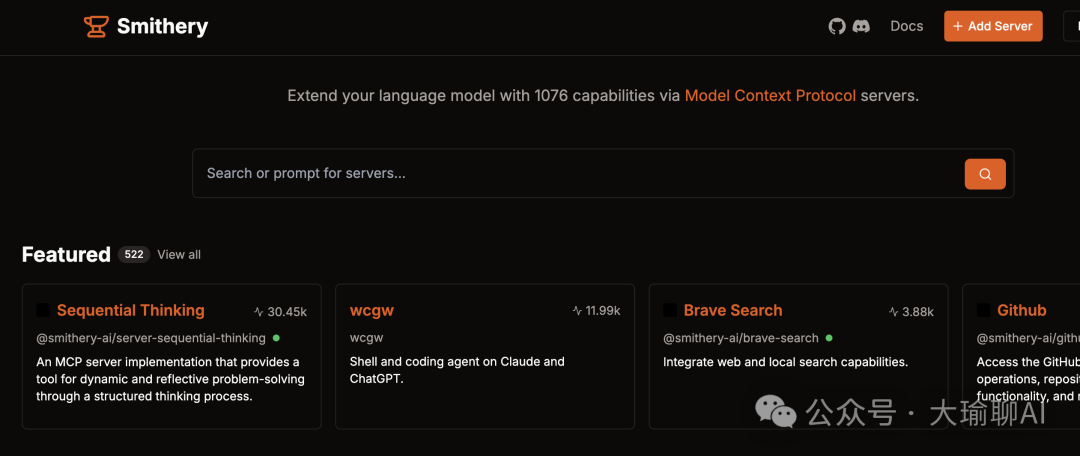Focus the Search or prompt for servers field
Screen dimensions: 1080x456
pos(579,174)
